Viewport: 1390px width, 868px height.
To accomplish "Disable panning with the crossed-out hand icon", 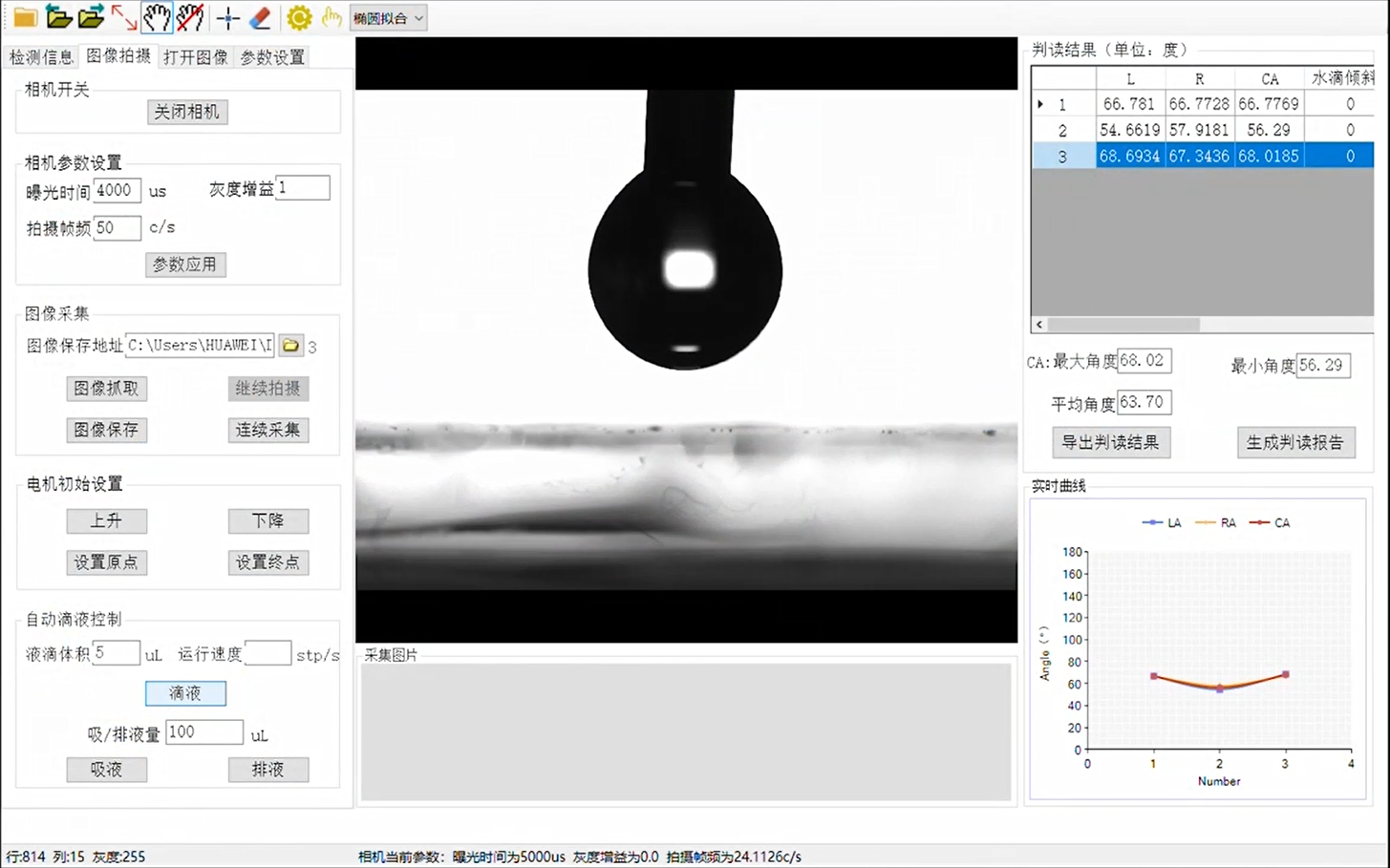I will (x=188, y=16).
